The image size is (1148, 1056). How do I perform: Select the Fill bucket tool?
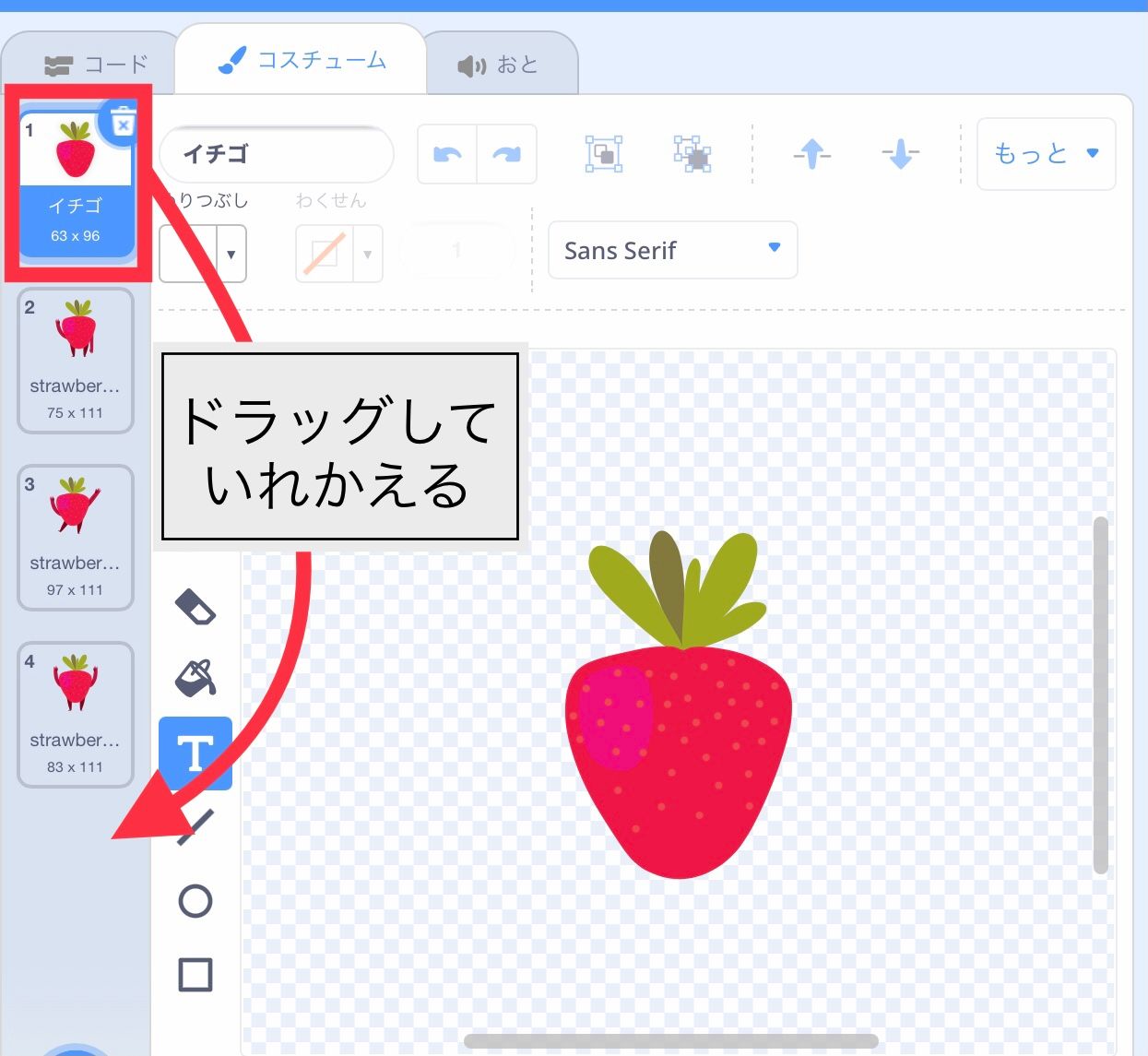tap(195, 680)
